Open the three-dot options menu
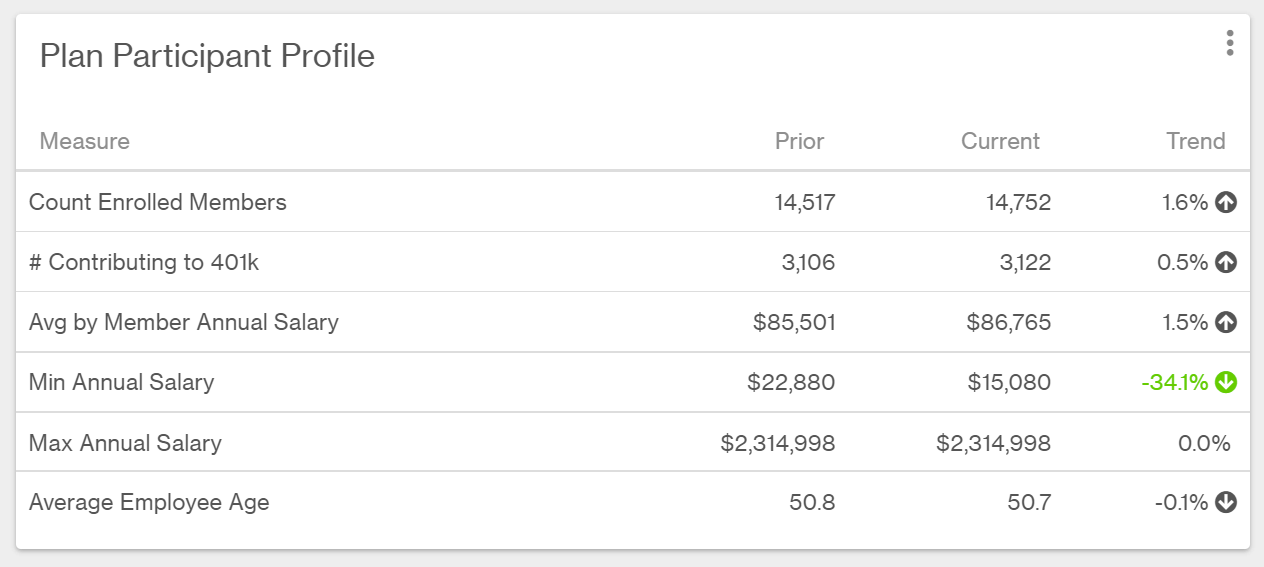This screenshot has width=1264, height=567. point(1229,43)
